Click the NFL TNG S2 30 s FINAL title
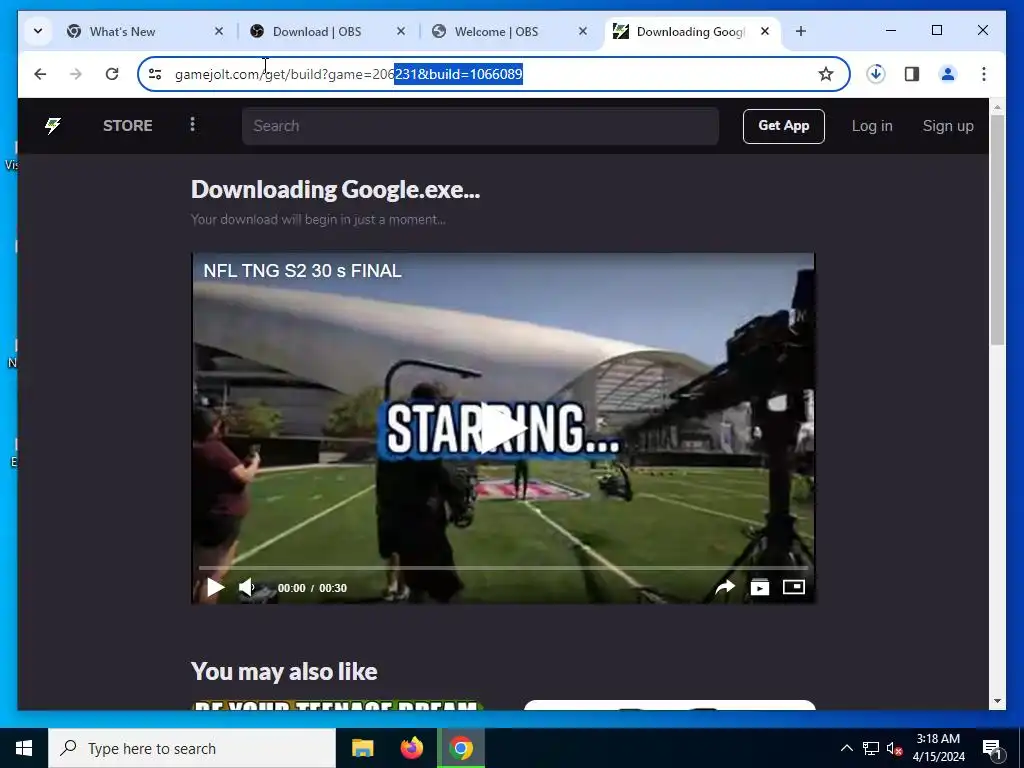The height and width of the screenshot is (768, 1024). (302, 270)
